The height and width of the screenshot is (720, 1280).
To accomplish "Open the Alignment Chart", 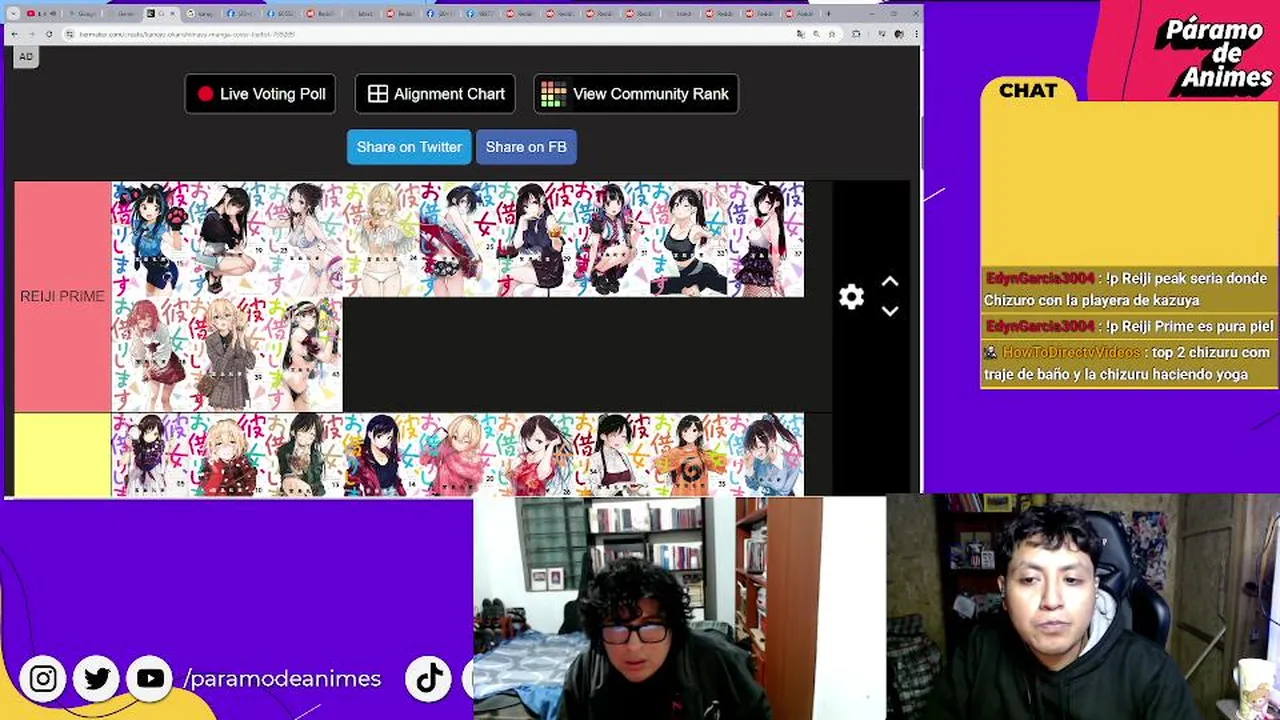I will [435, 94].
